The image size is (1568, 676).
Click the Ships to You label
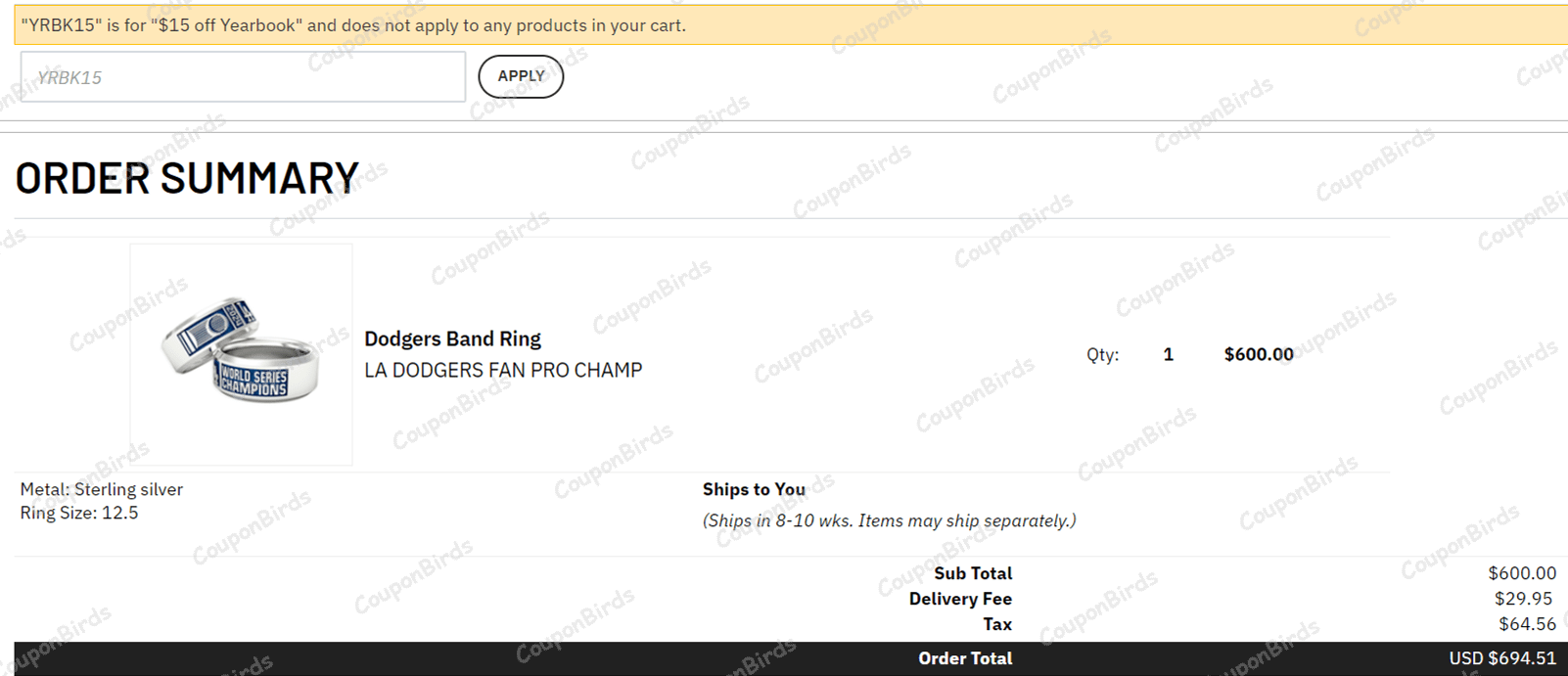tap(754, 489)
